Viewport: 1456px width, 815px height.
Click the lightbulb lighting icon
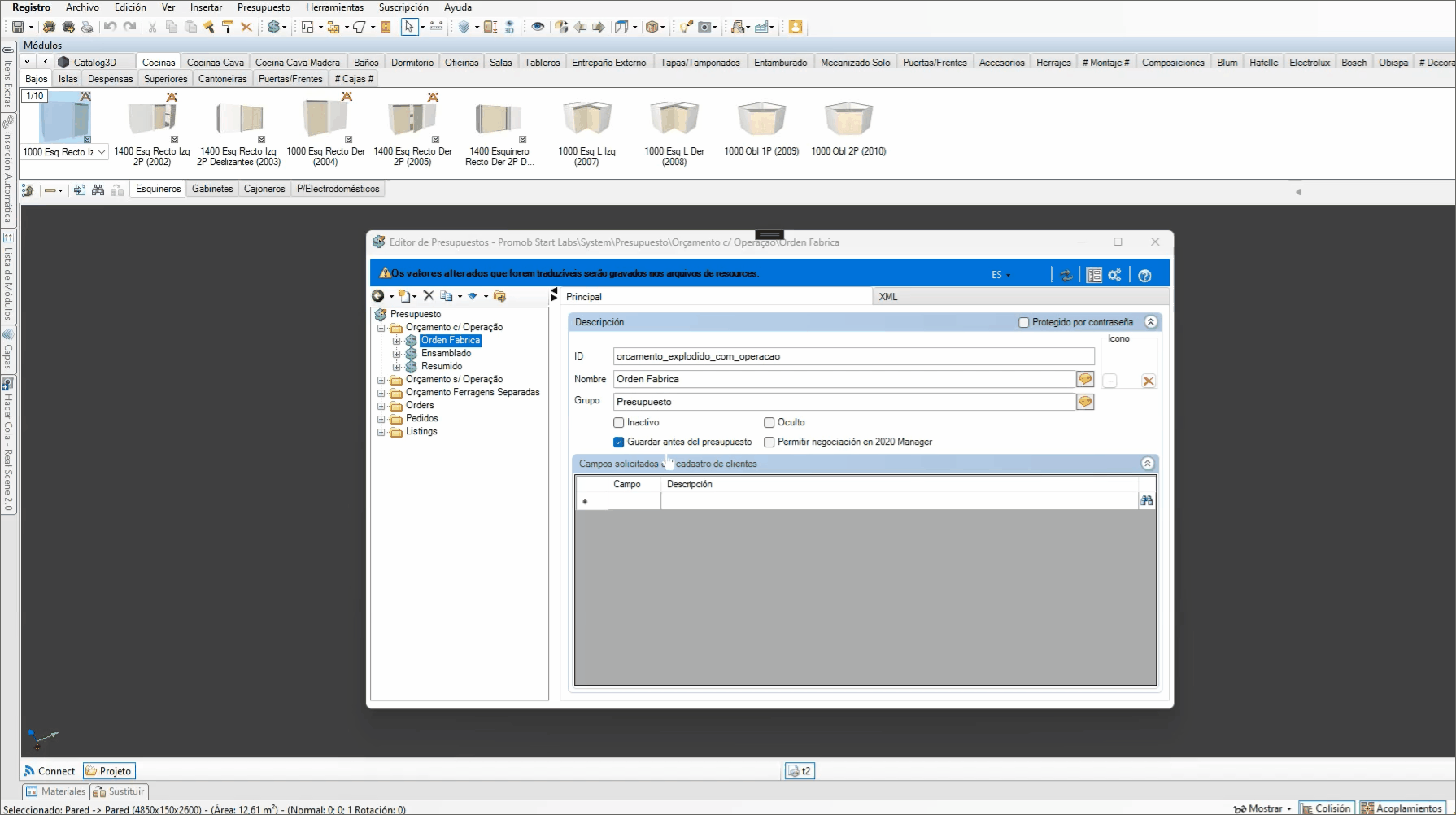(x=687, y=27)
